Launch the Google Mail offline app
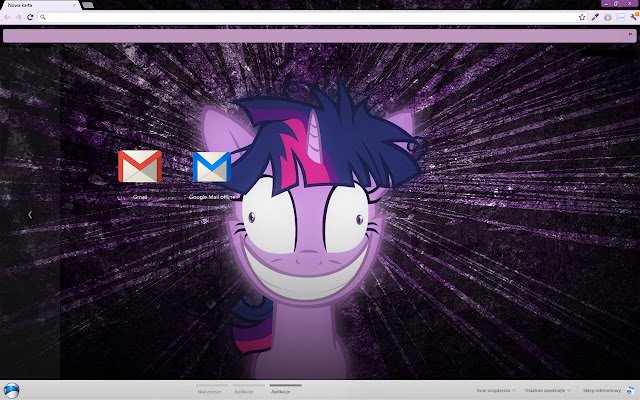The width and height of the screenshot is (640, 400). coord(211,167)
